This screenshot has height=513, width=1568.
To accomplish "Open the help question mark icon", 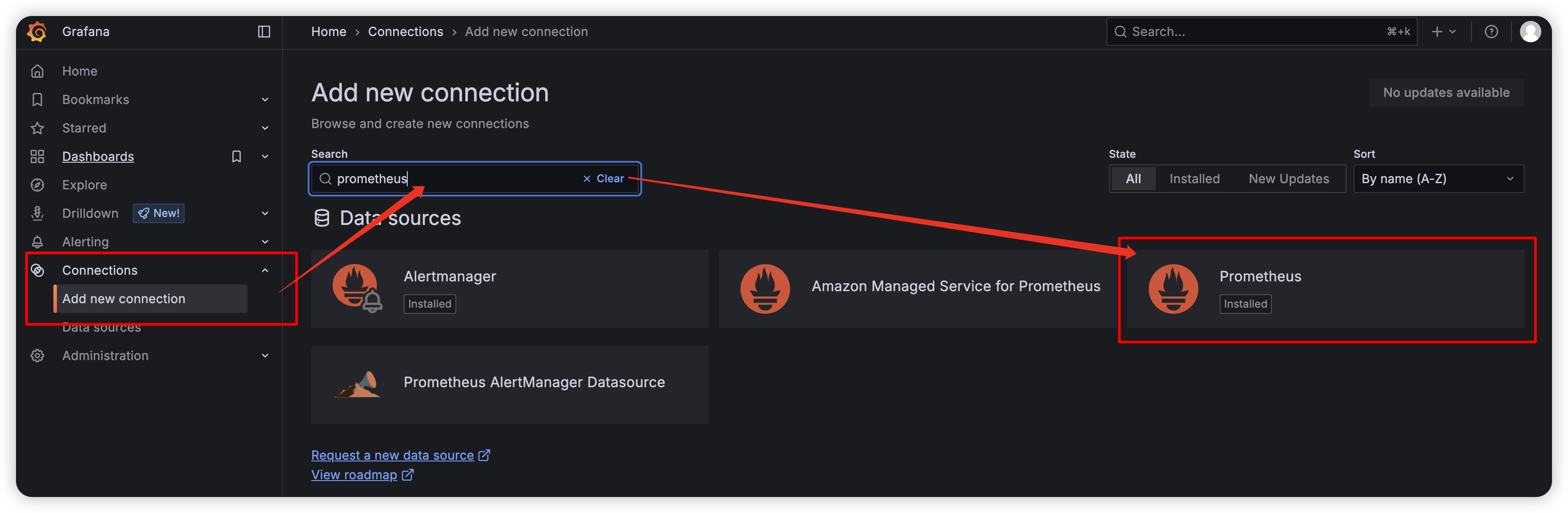I will click(1491, 32).
